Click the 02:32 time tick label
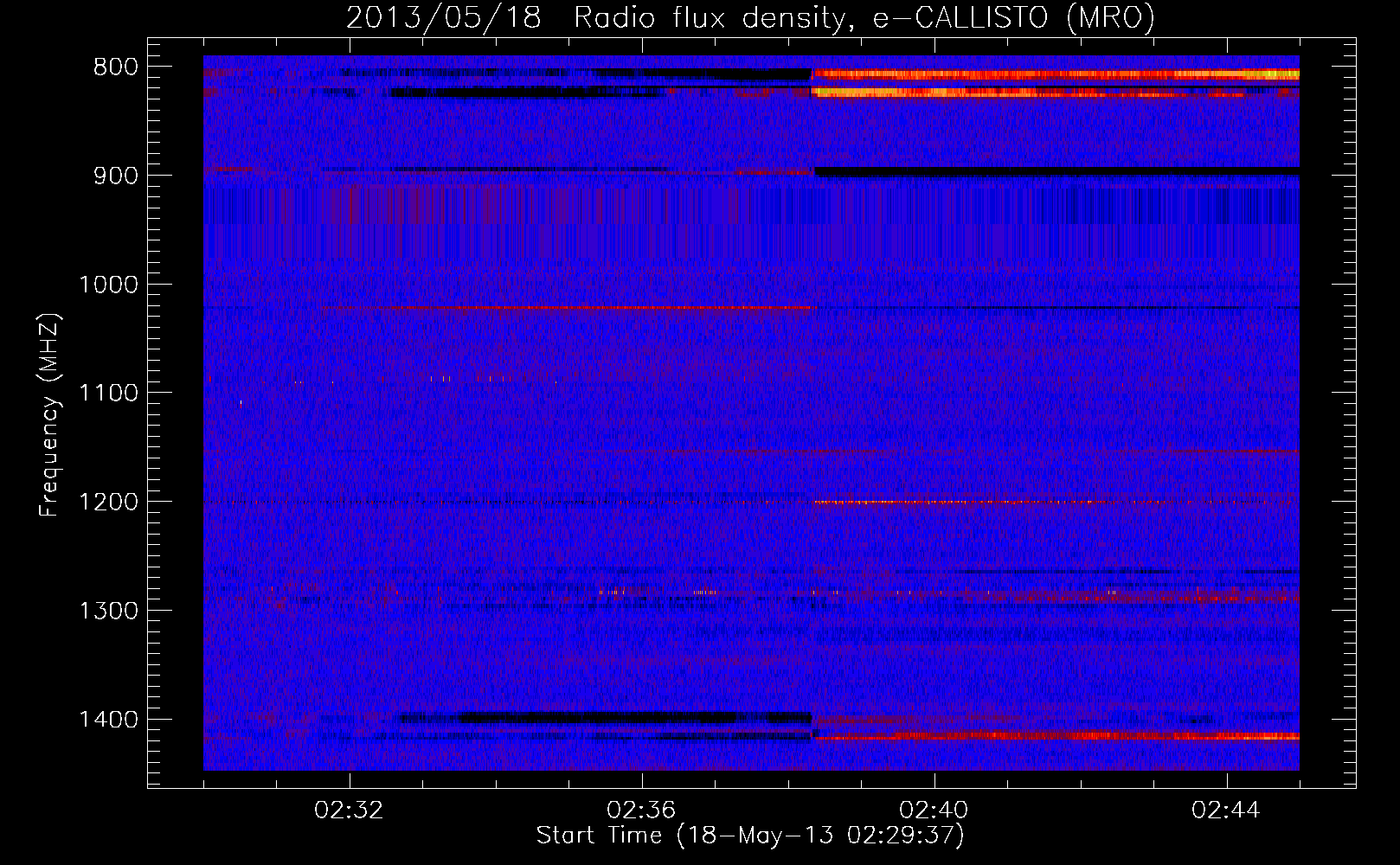The height and width of the screenshot is (865, 1400). coord(350,811)
